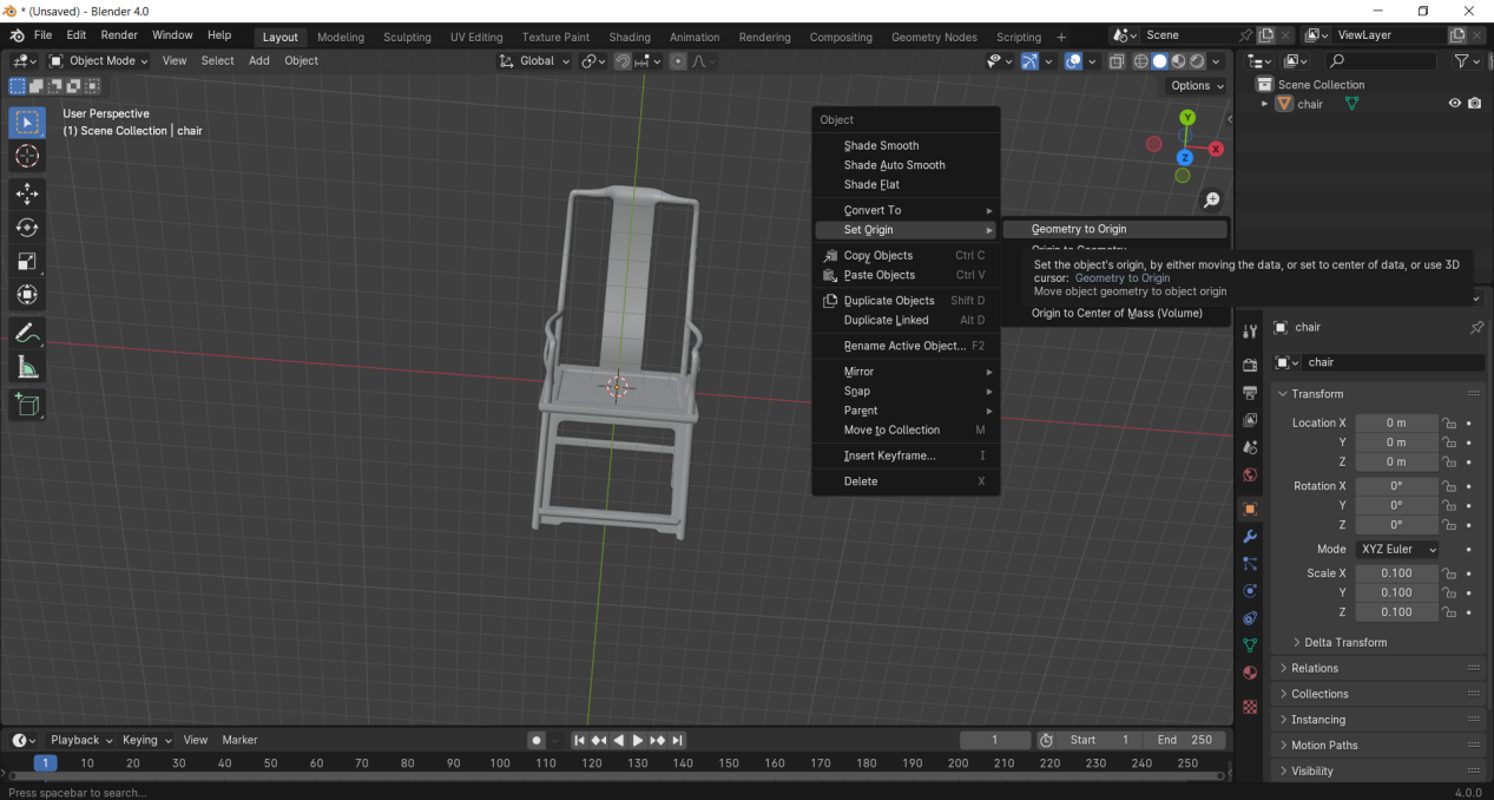Click the current frame number field
This screenshot has height=800, width=1494.
click(x=995, y=740)
